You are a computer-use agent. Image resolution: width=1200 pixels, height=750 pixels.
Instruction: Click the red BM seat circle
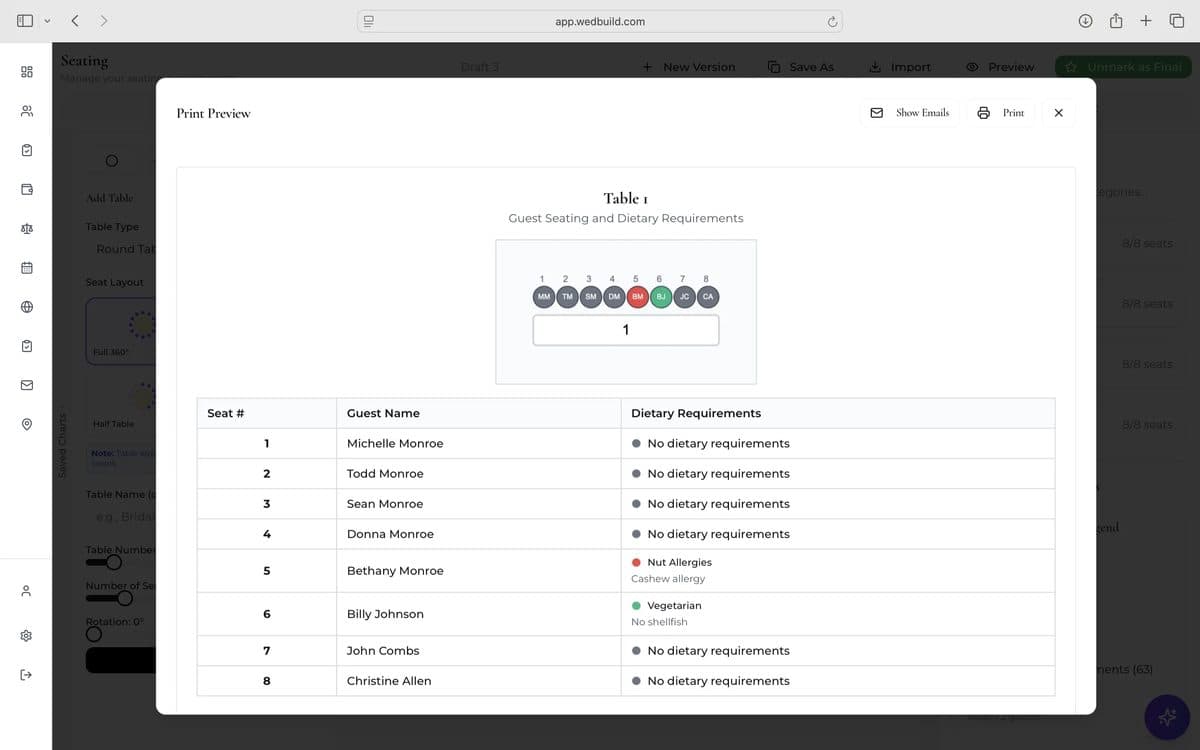click(x=638, y=297)
